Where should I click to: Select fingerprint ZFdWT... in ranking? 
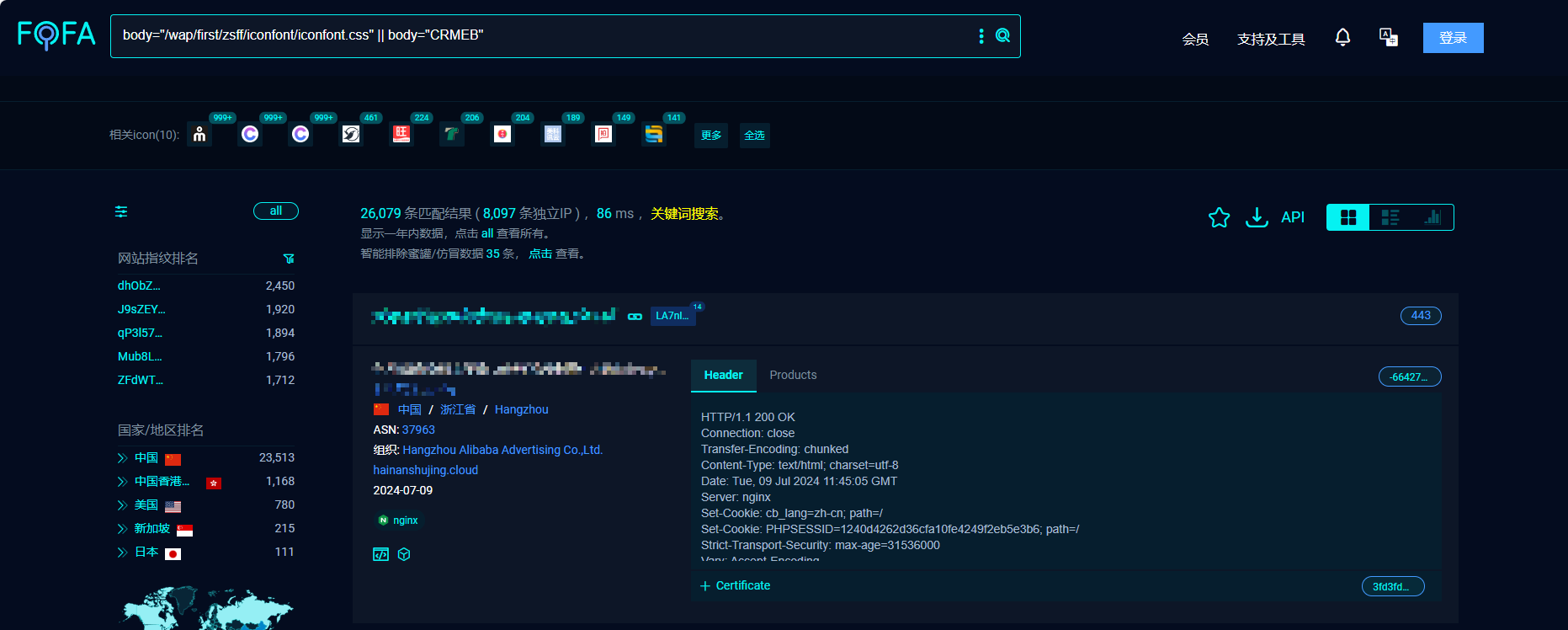[141, 380]
